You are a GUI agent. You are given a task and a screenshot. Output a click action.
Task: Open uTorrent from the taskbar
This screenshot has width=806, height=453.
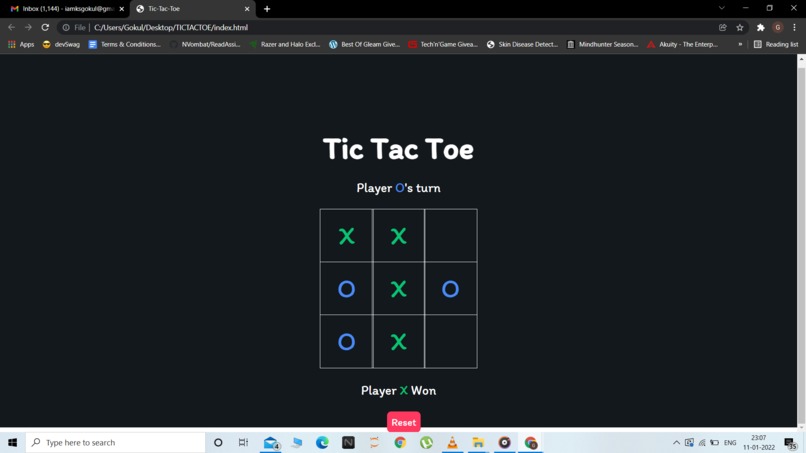[x=426, y=442]
